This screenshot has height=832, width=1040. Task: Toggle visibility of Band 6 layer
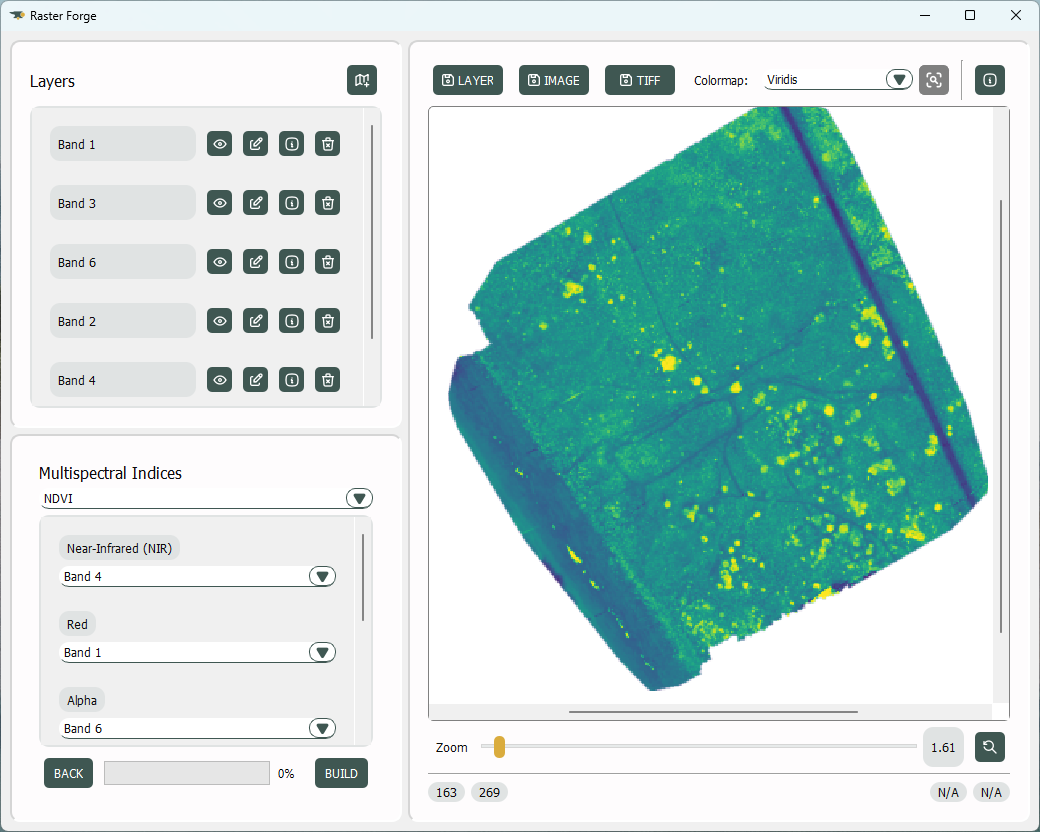[220, 262]
